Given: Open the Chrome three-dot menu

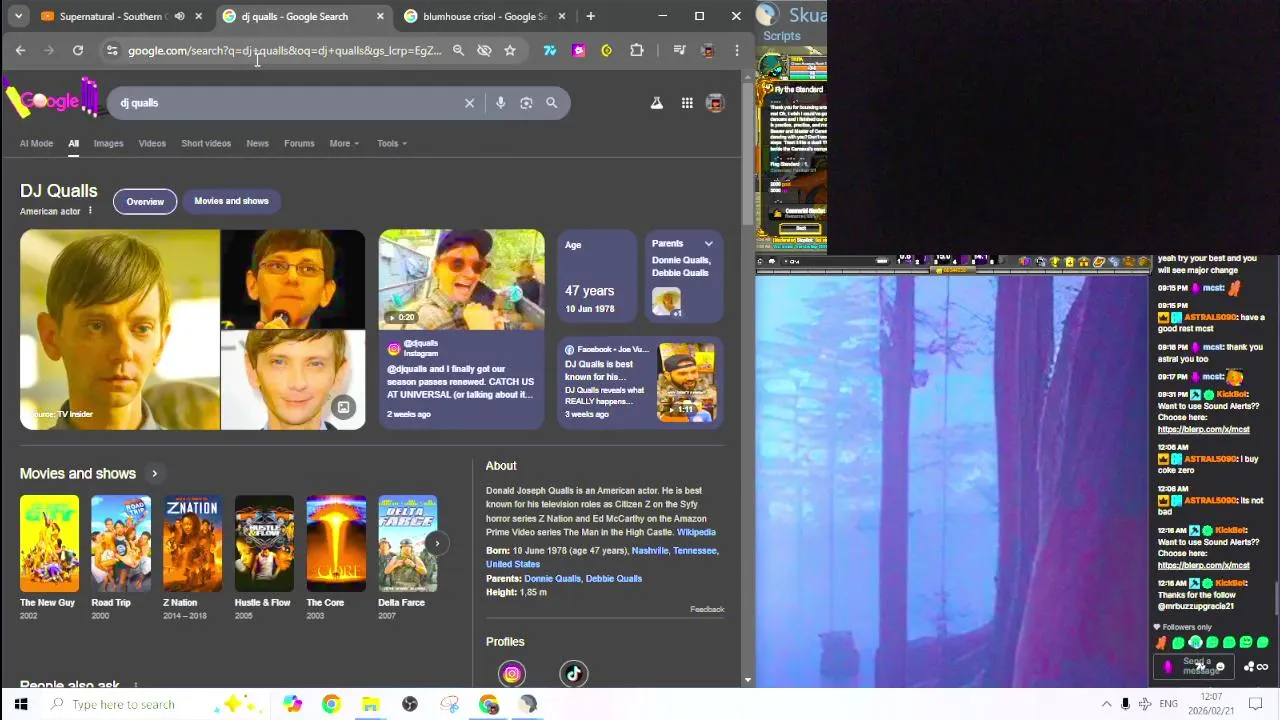Looking at the screenshot, I should (737, 50).
